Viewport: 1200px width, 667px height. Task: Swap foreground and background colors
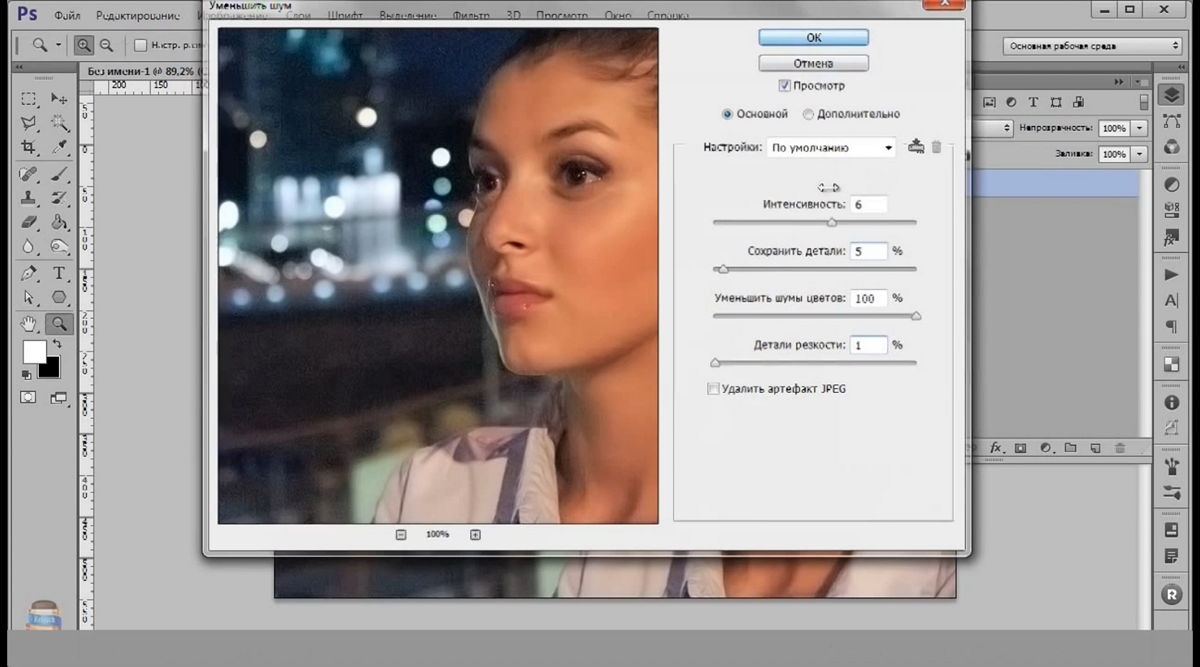pyautogui.click(x=57, y=344)
